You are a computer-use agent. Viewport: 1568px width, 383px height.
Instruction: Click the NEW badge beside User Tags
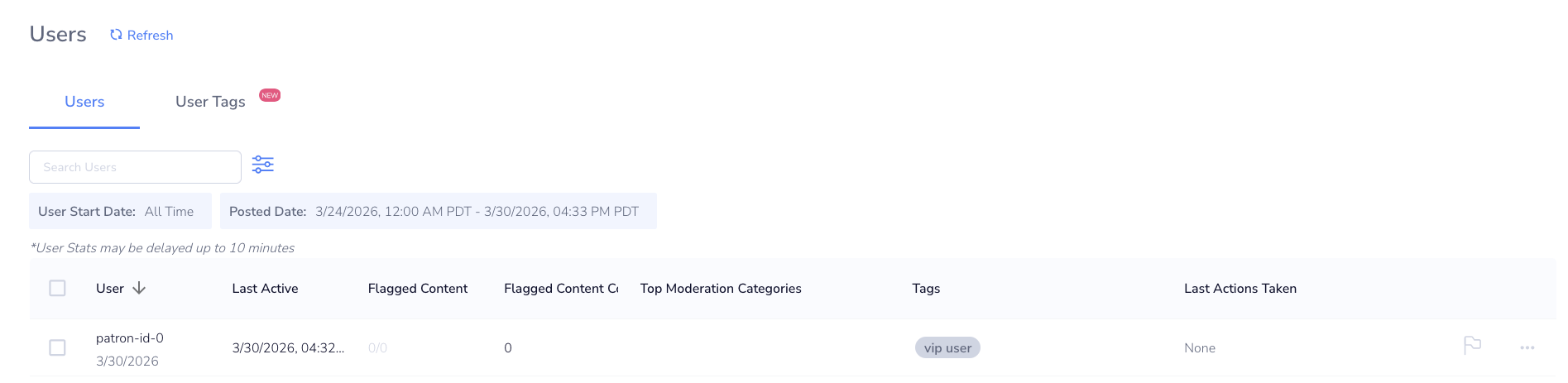click(270, 95)
